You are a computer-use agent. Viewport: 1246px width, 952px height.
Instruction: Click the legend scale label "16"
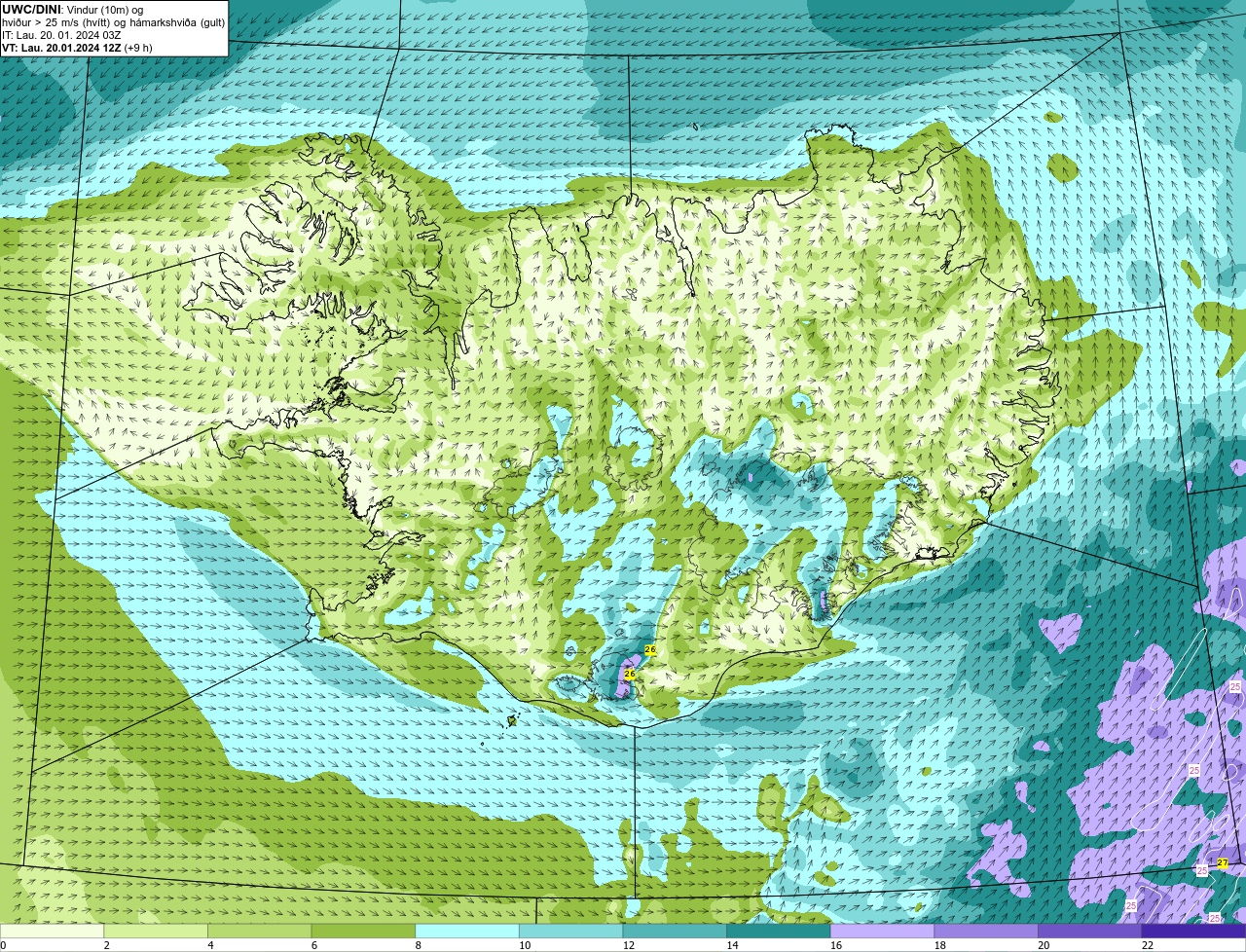[836, 945]
